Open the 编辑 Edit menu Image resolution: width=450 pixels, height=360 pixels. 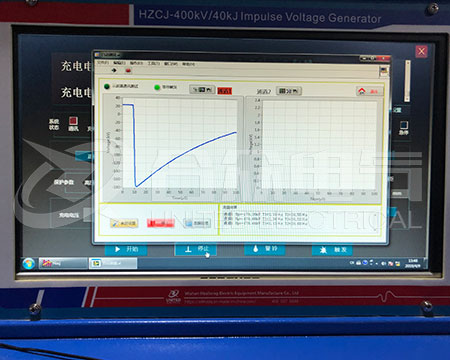pos(119,63)
